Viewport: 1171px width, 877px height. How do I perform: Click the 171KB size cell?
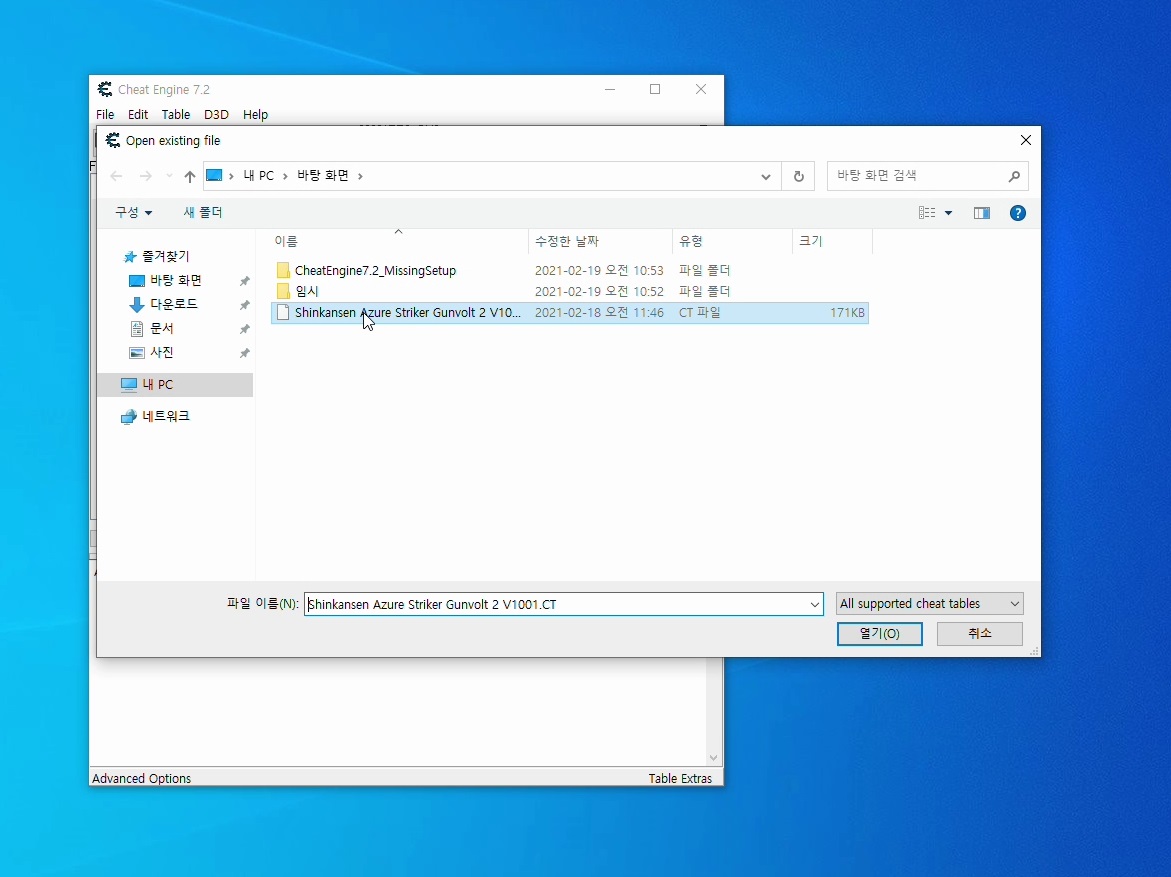pos(847,312)
